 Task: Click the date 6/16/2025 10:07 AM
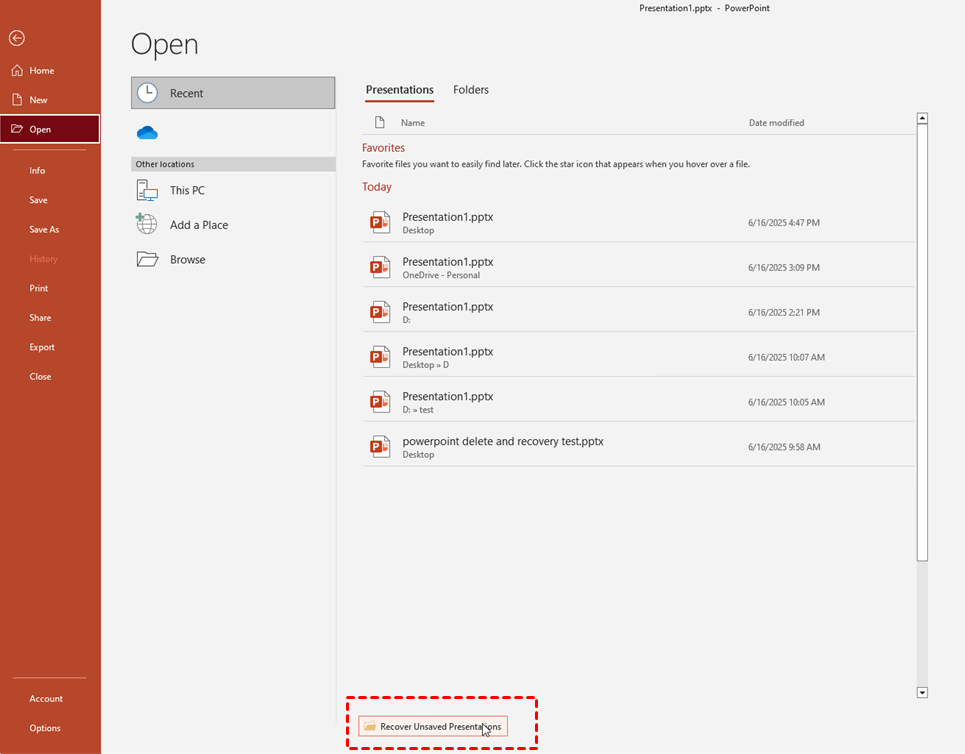tap(786, 357)
